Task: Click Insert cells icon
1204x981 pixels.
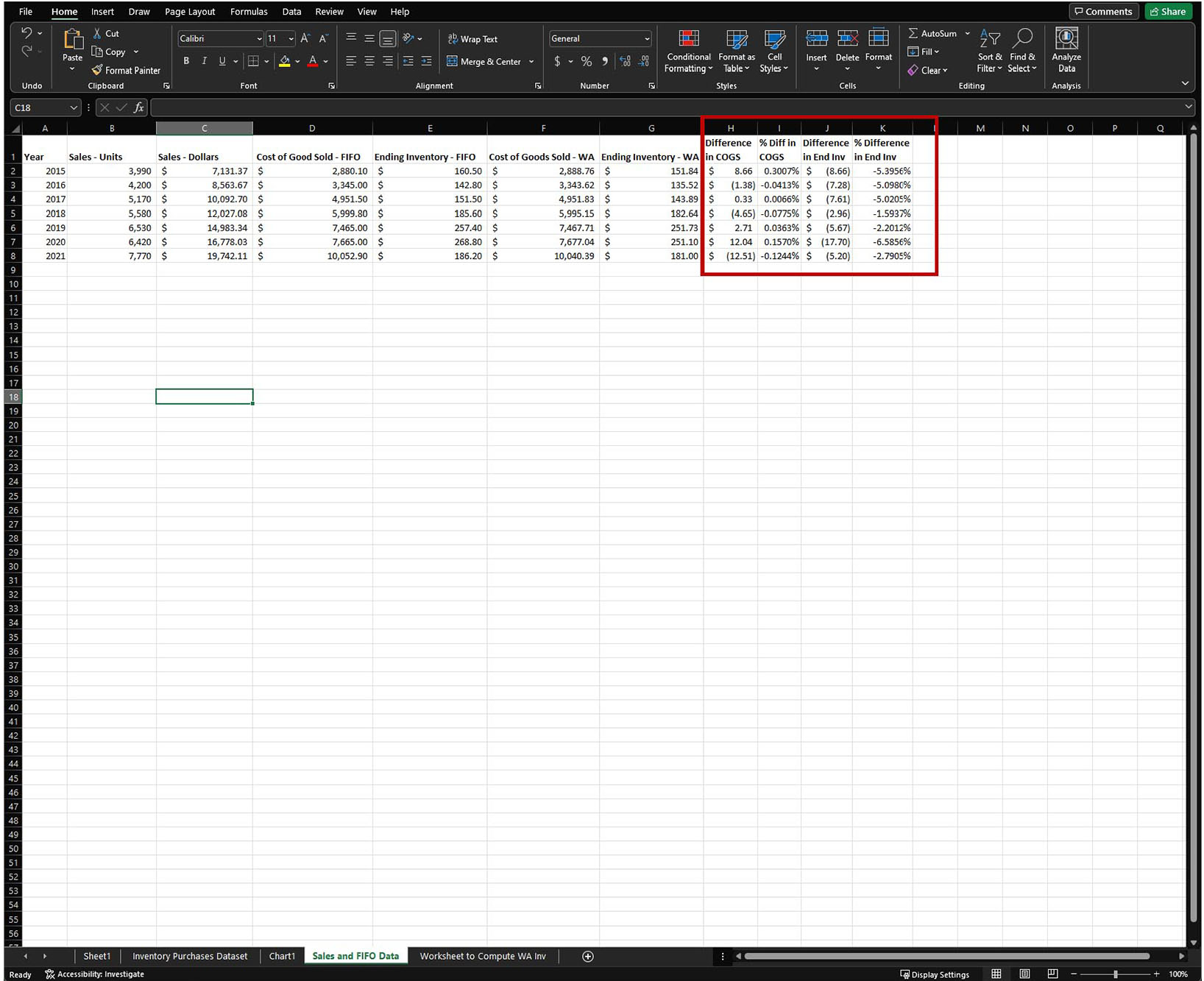Action: coord(816,39)
